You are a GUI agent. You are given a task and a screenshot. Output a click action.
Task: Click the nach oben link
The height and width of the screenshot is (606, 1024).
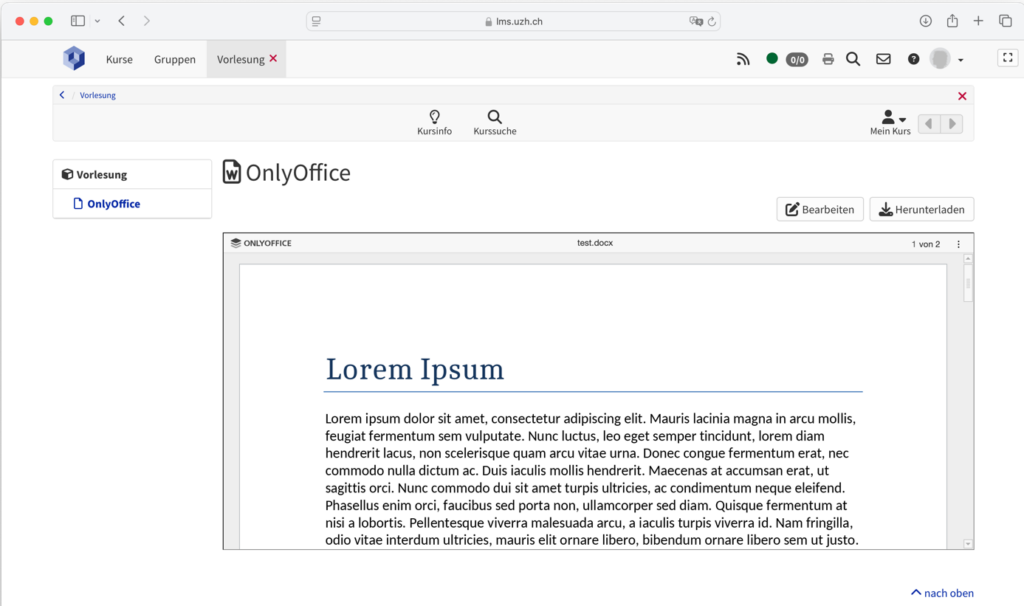click(x=941, y=592)
